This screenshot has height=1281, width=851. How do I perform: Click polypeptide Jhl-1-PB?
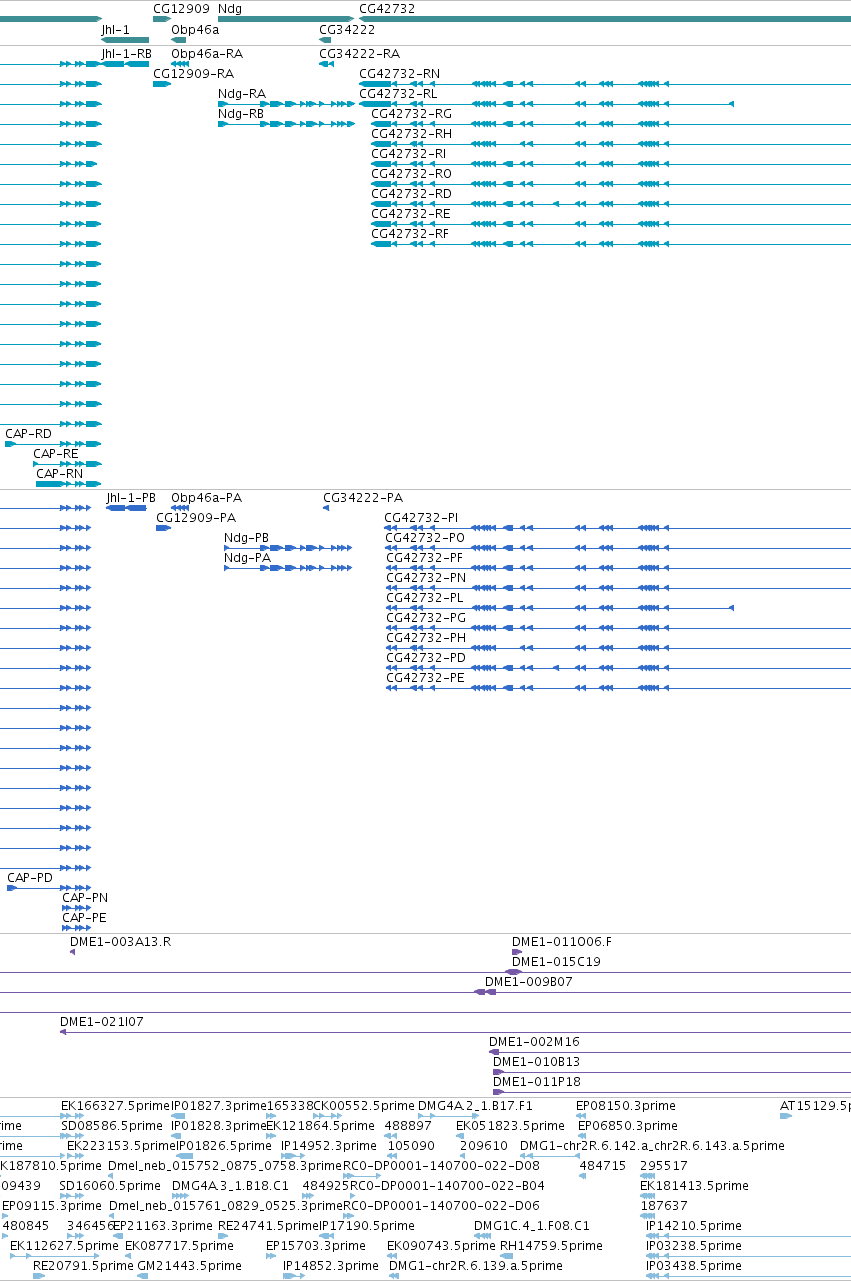pyautogui.click(x=131, y=497)
